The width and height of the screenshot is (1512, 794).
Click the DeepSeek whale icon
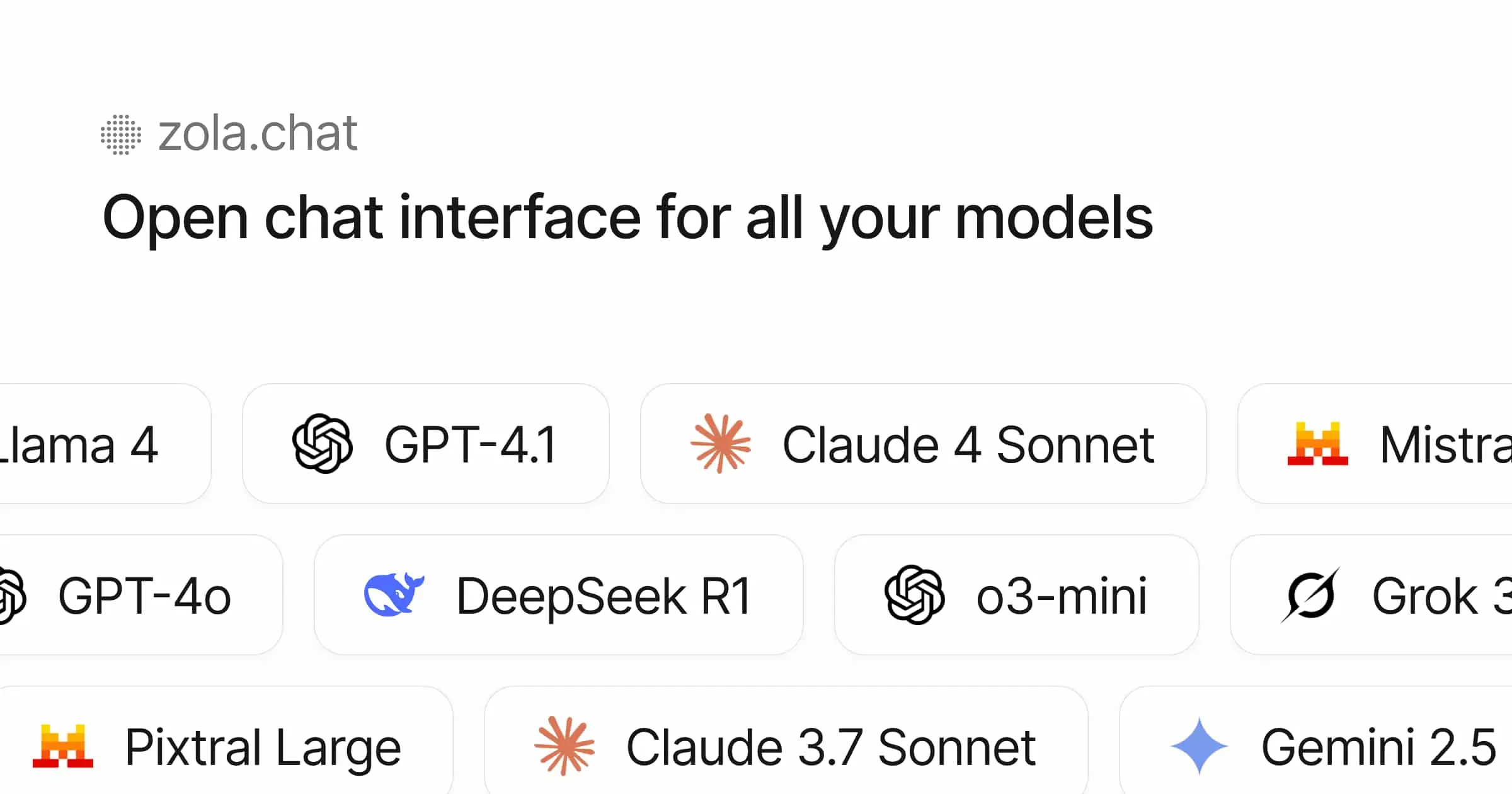(x=394, y=594)
